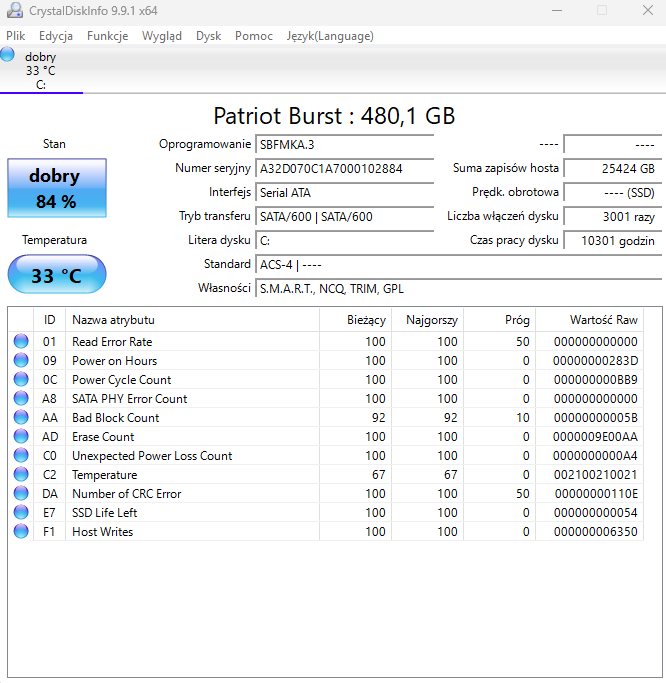Image resolution: width=666 pixels, height=683 pixels.
Task: Select the SSD Life Left row name
Action: point(105,513)
